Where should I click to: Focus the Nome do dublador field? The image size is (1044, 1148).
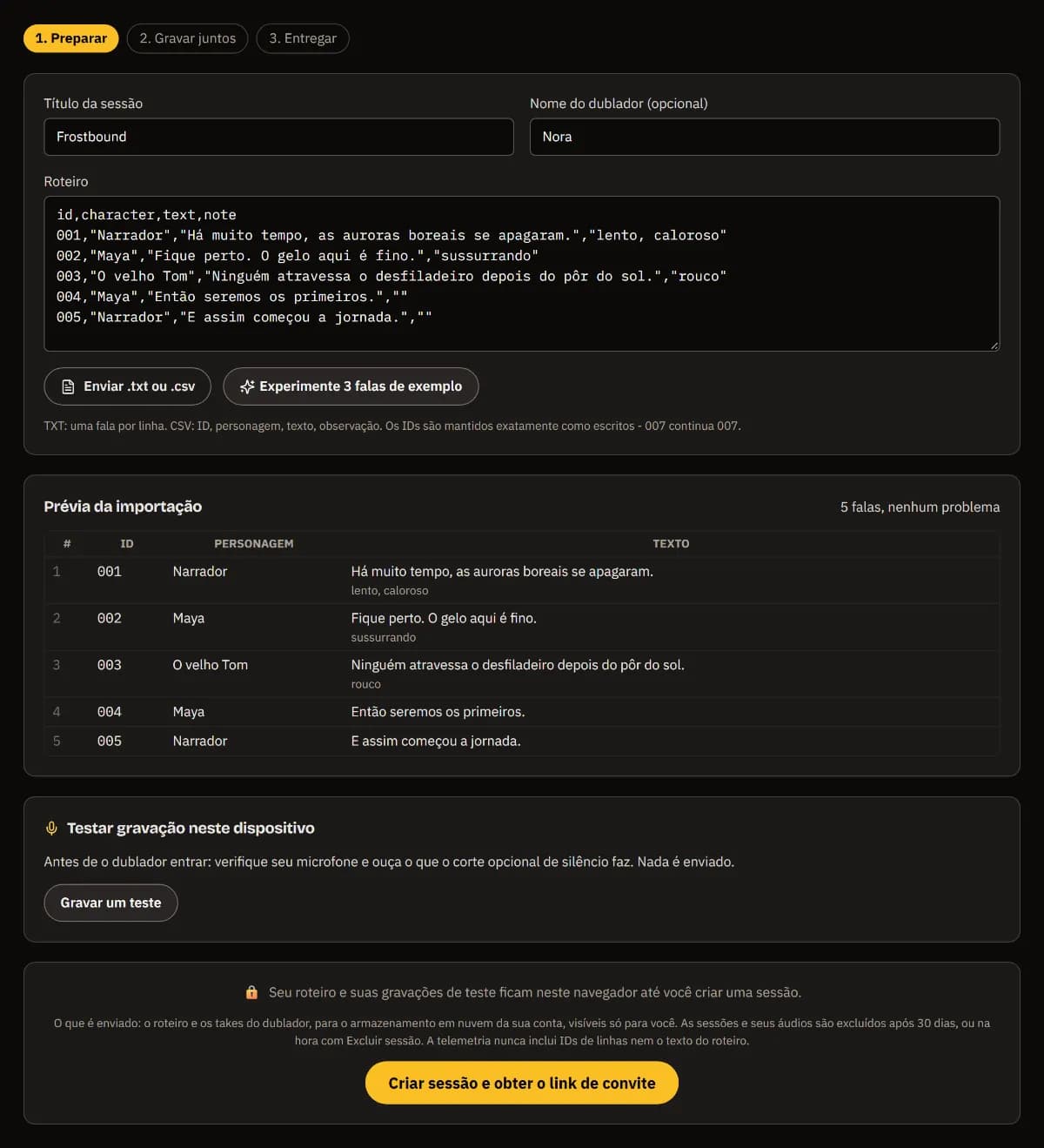click(x=765, y=137)
